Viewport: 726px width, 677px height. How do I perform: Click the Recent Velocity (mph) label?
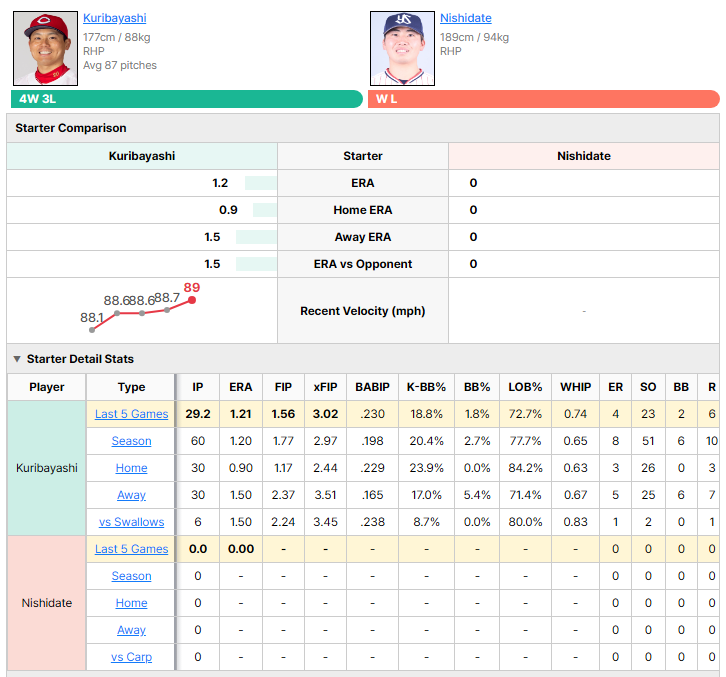coord(363,311)
